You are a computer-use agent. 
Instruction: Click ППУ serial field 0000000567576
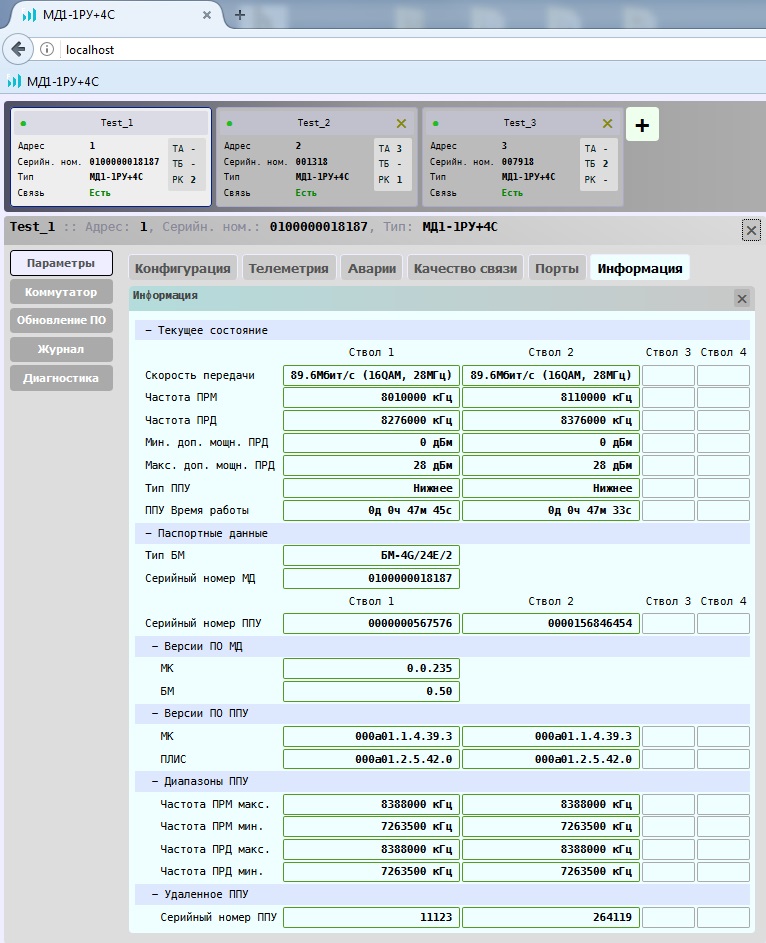(371, 623)
